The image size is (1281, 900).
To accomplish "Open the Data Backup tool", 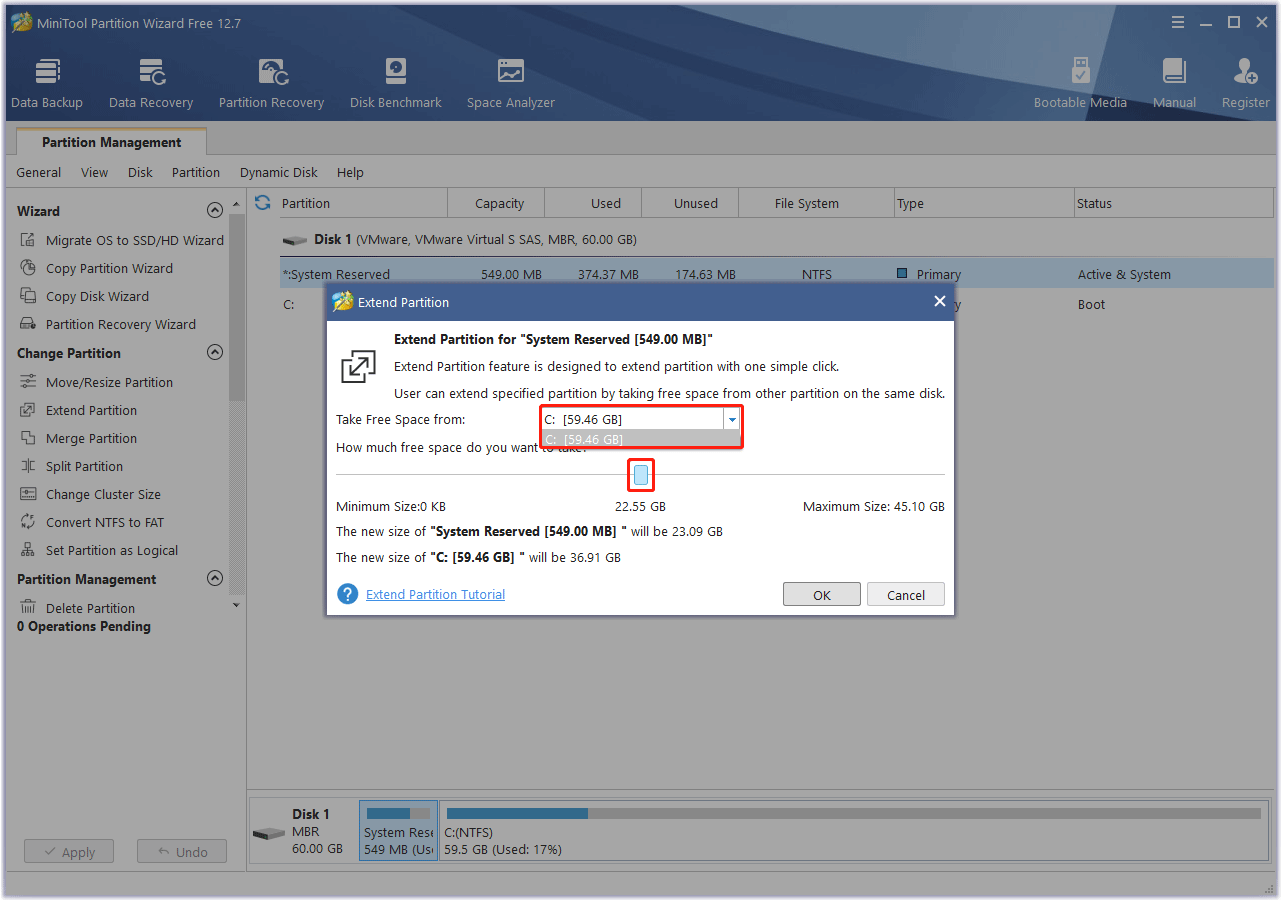I will [x=47, y=83].
